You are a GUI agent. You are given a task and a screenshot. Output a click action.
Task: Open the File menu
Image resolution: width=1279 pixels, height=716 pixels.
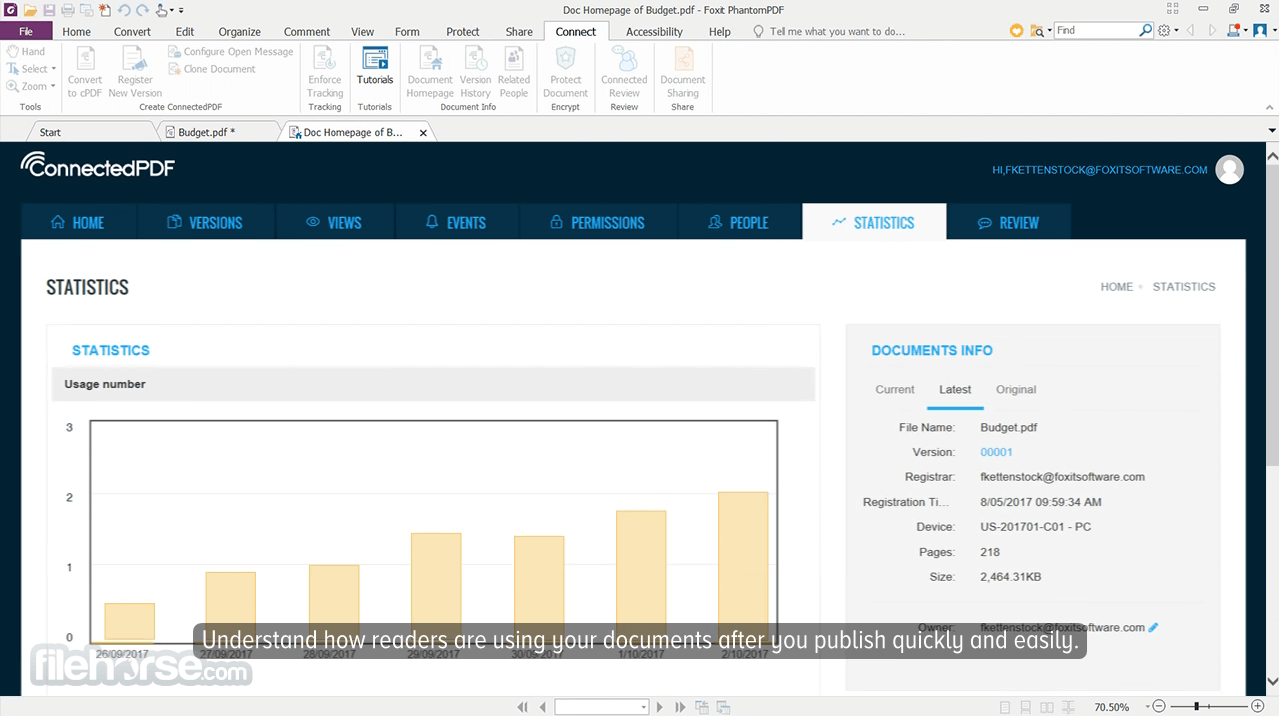point(26,31)
